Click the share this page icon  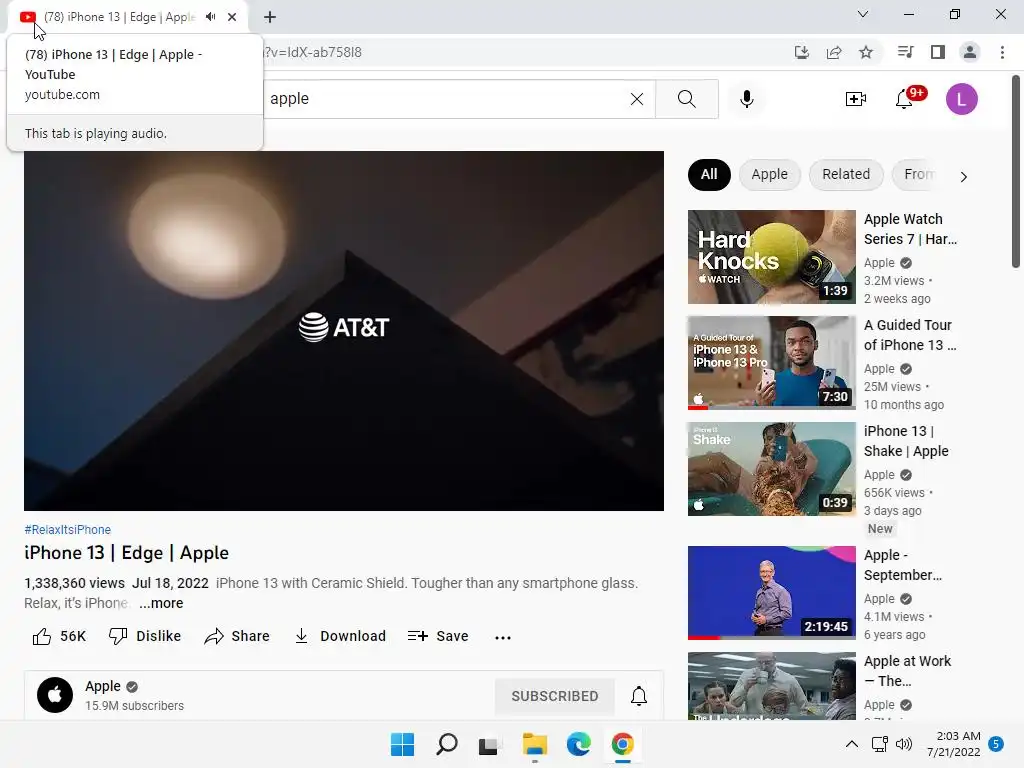pyautogui.click(x=834, y=52)
